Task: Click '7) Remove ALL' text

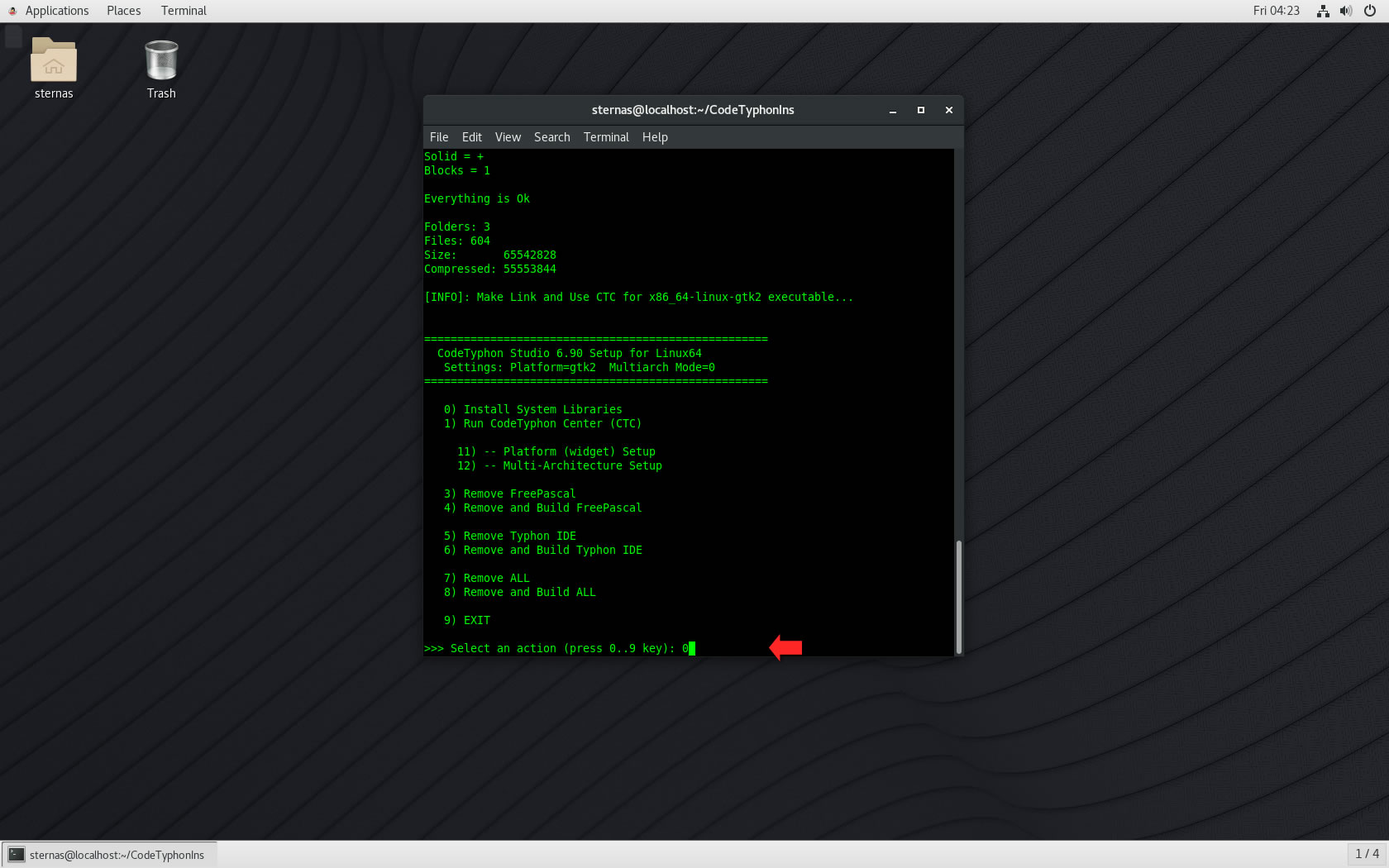Action: 487,578
